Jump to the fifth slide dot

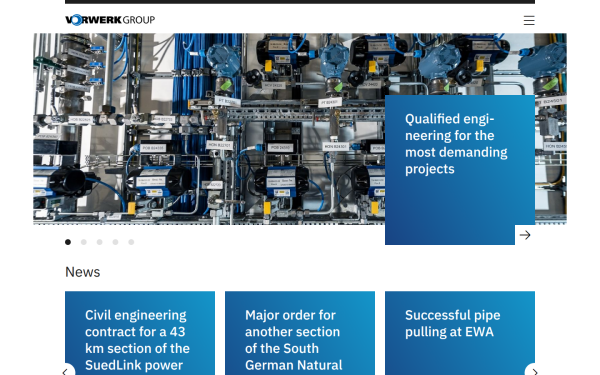[131, 242]
